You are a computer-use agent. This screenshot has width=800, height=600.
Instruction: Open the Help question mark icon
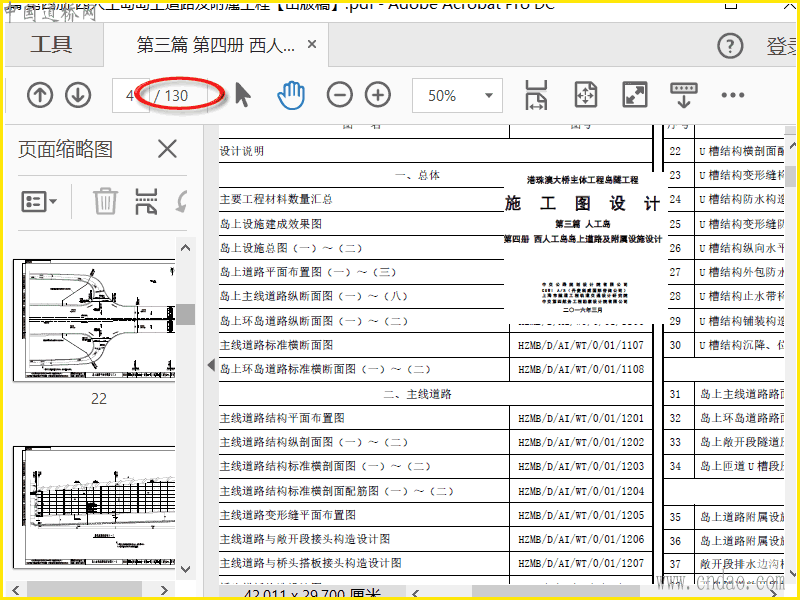tap(730, 46)
